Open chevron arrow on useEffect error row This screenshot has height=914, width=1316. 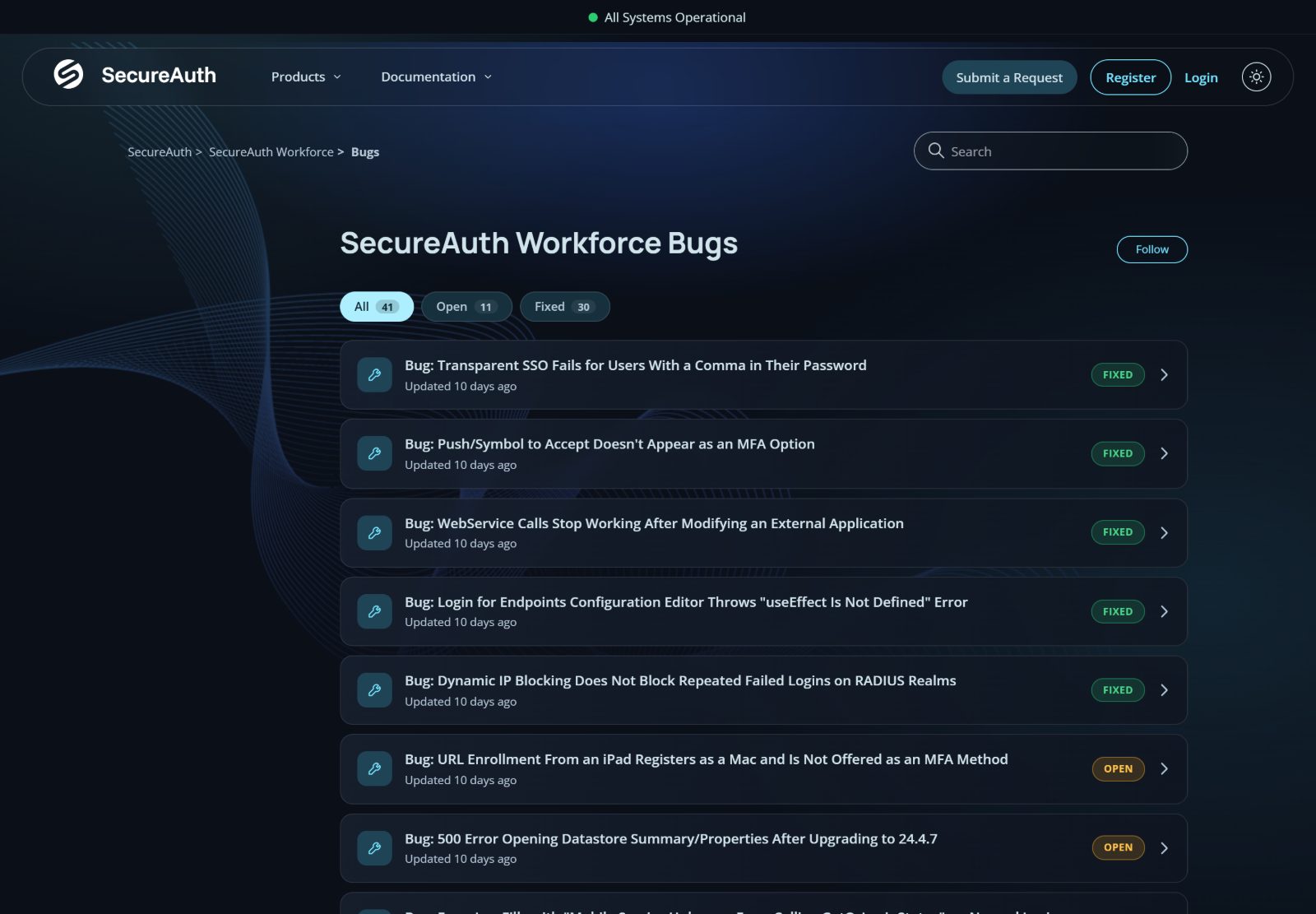[x=1164, y=611]
